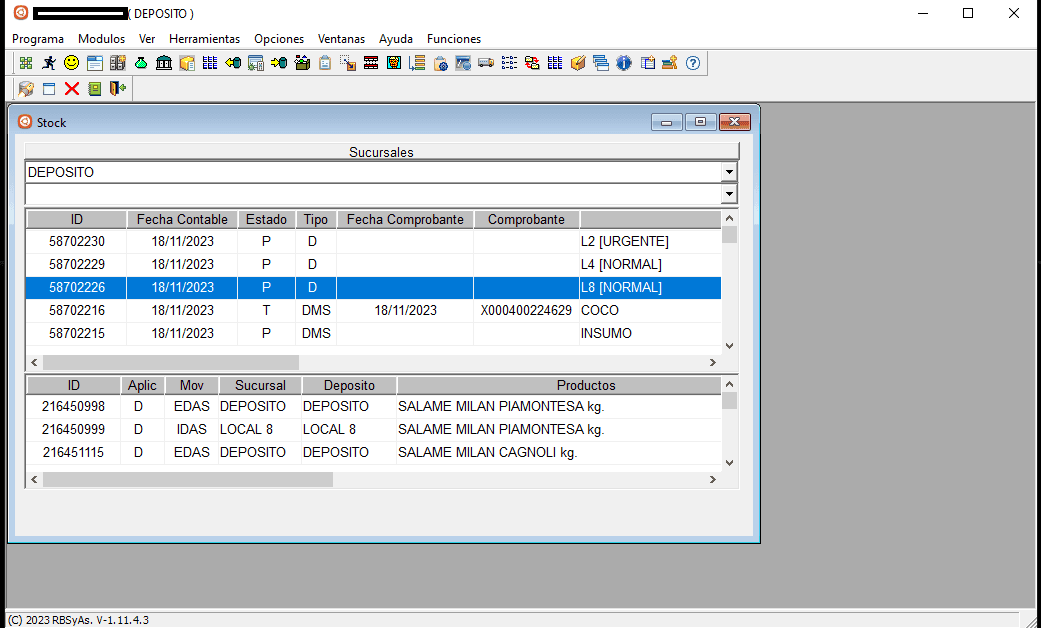Click the Comprobante column header
The image size is (1041, 628).
point(526,219)
